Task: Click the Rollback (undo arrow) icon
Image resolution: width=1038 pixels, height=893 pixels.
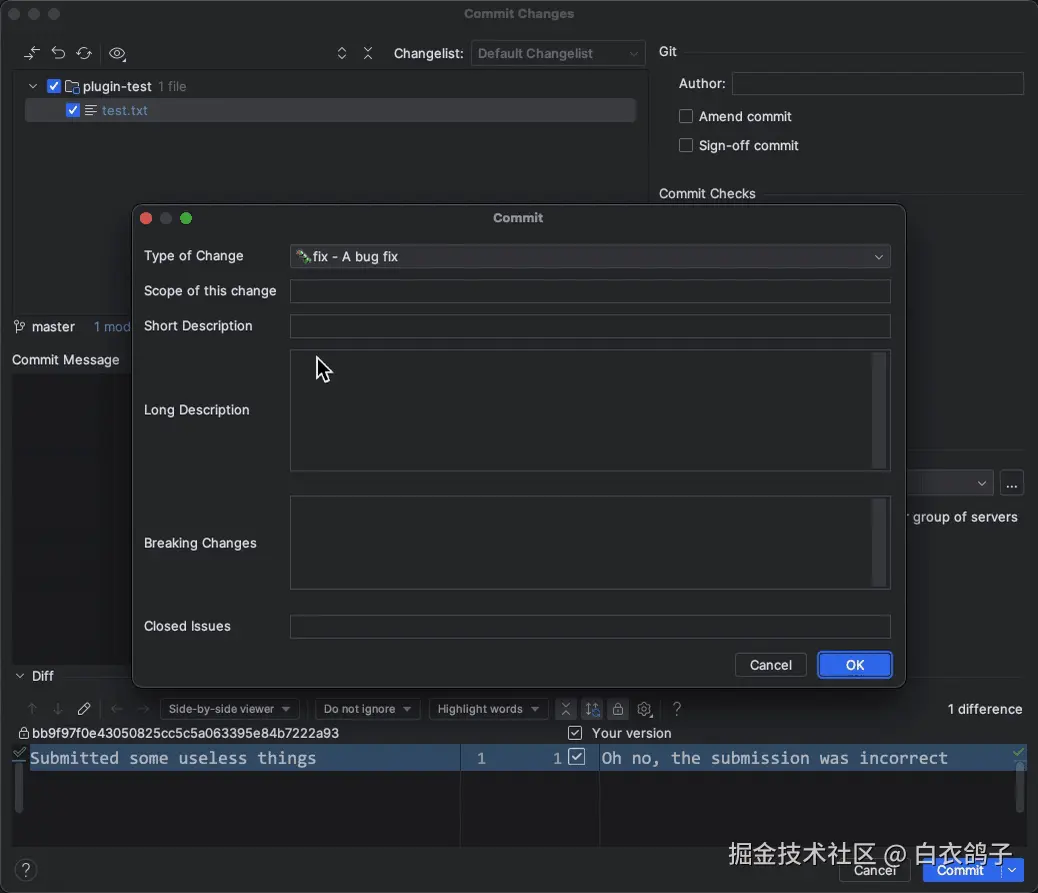Action: click(x=58, y=53)
